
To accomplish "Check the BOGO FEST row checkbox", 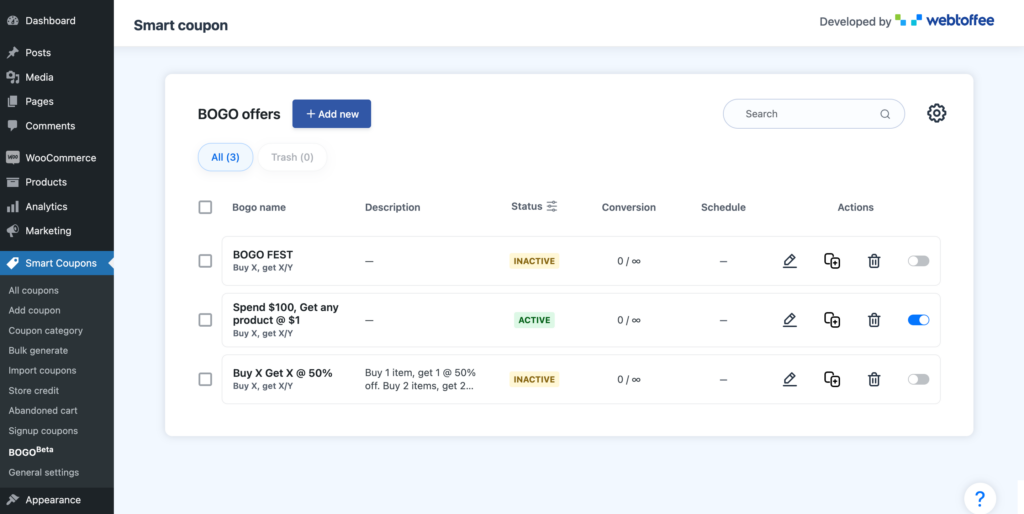I will pos(205,261).
